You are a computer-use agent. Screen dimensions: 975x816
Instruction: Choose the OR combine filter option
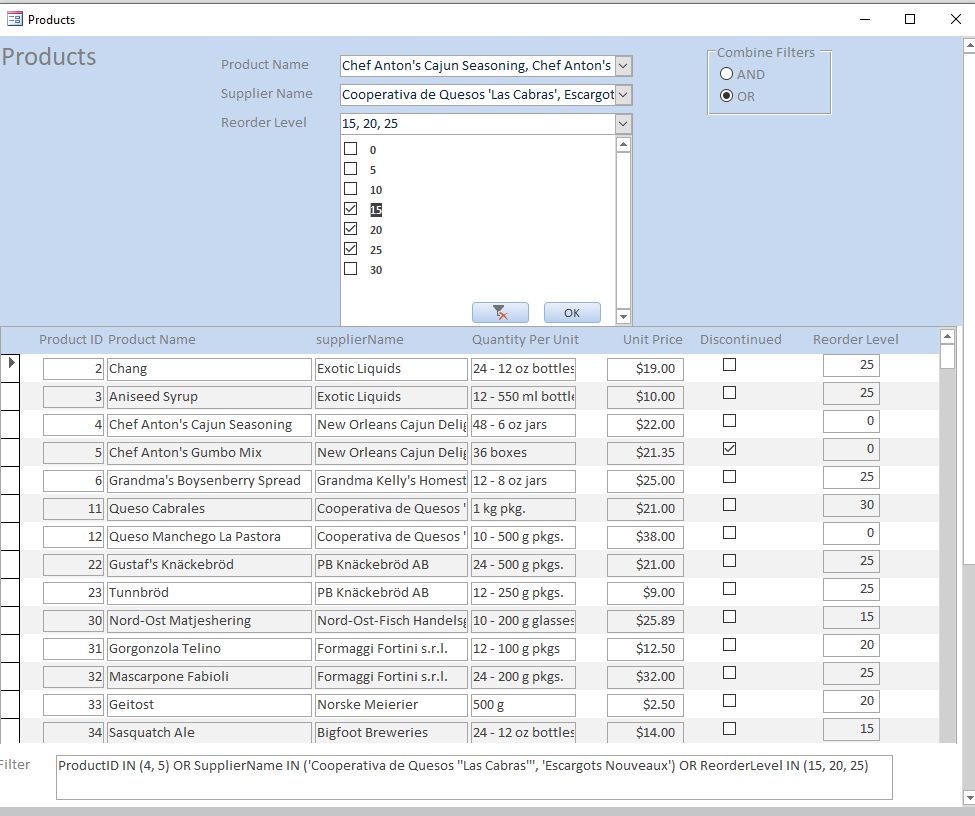pyautogui.click(x=727, y=96)
